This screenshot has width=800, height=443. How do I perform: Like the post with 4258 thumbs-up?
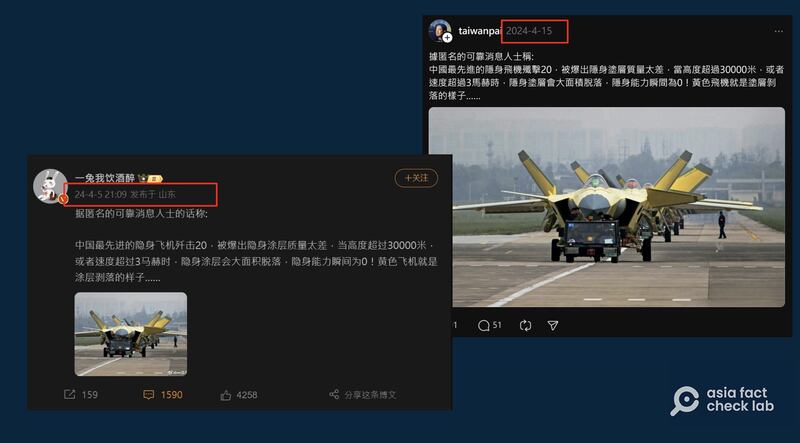(239, 395)
